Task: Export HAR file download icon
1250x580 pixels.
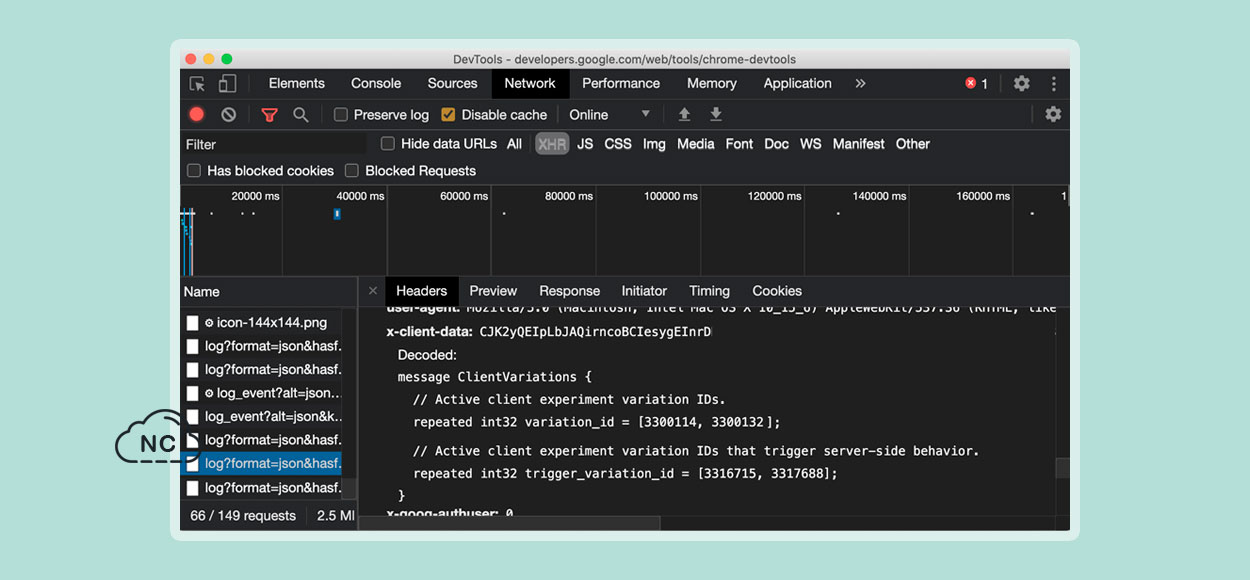Action: 716,115
